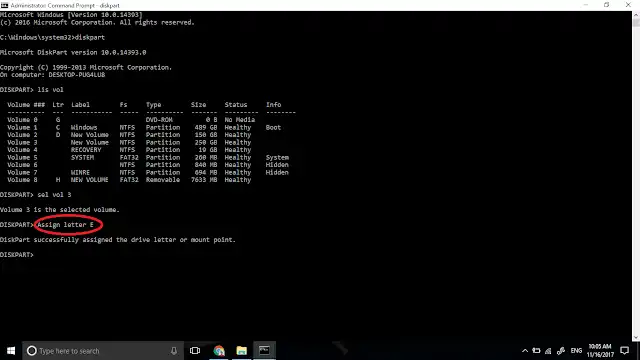Select the Command Prompt taskbar icon
This screenshot has width=640, height=360.
(264, 351)
